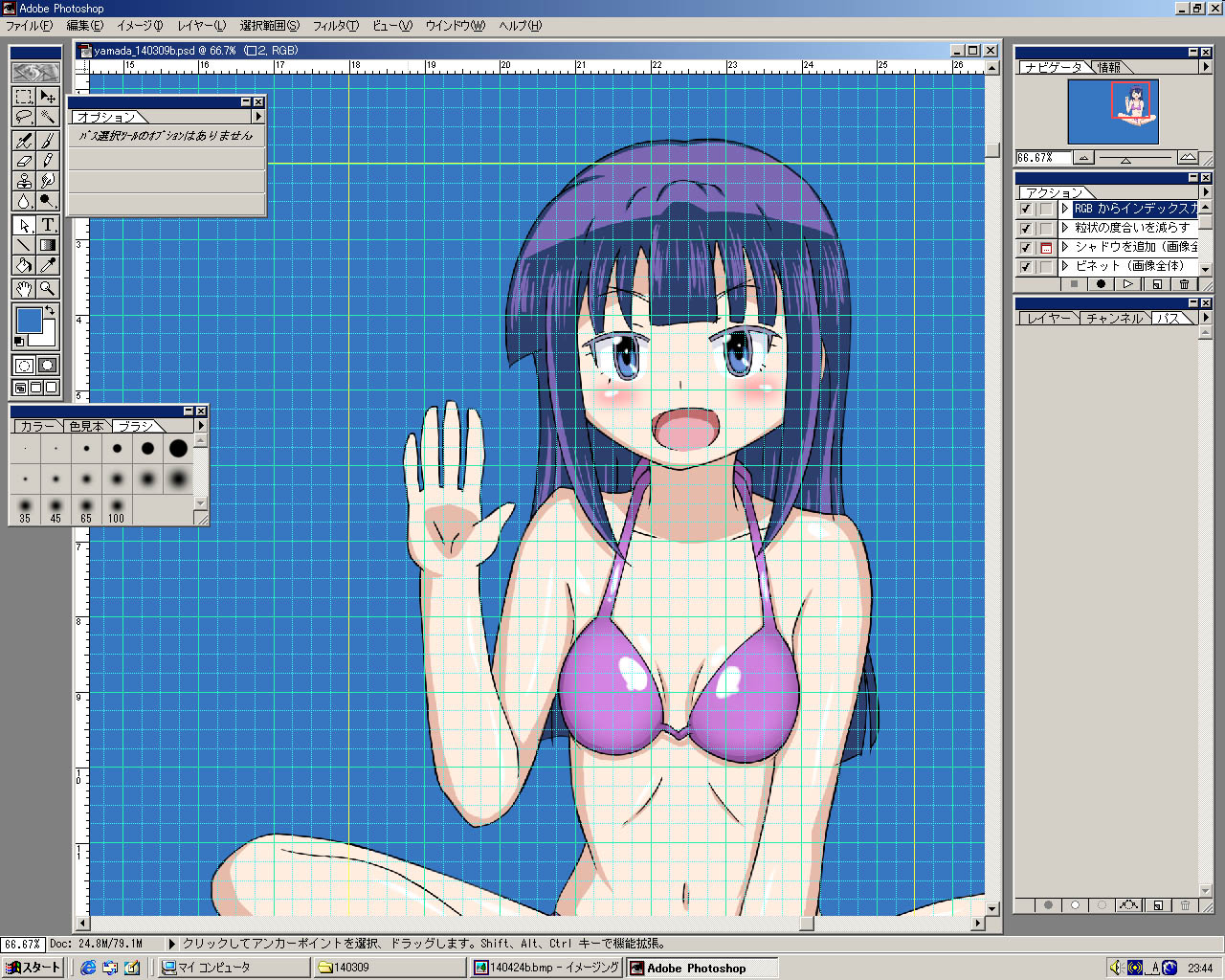Select the Eyedropper tool
The height and width of the screenshot is (980, 1225).
click(x=47, y=265)
